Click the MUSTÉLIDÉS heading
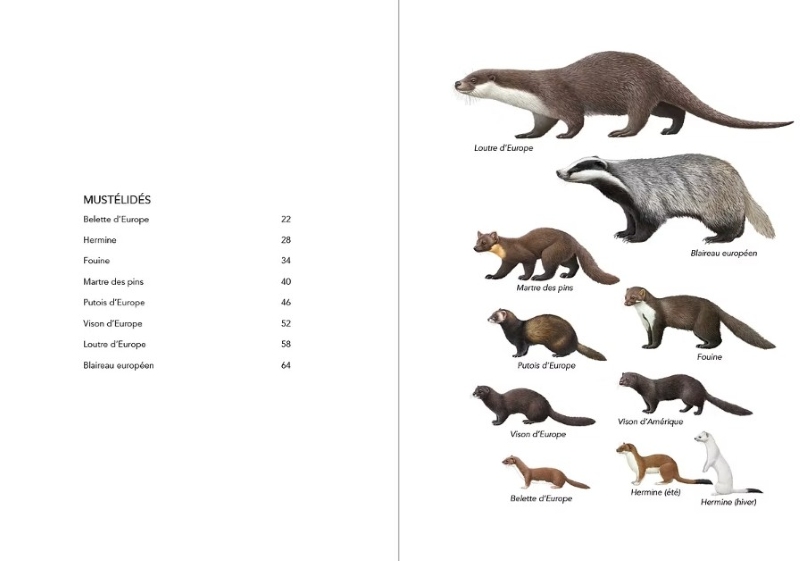 coord(117,199)
